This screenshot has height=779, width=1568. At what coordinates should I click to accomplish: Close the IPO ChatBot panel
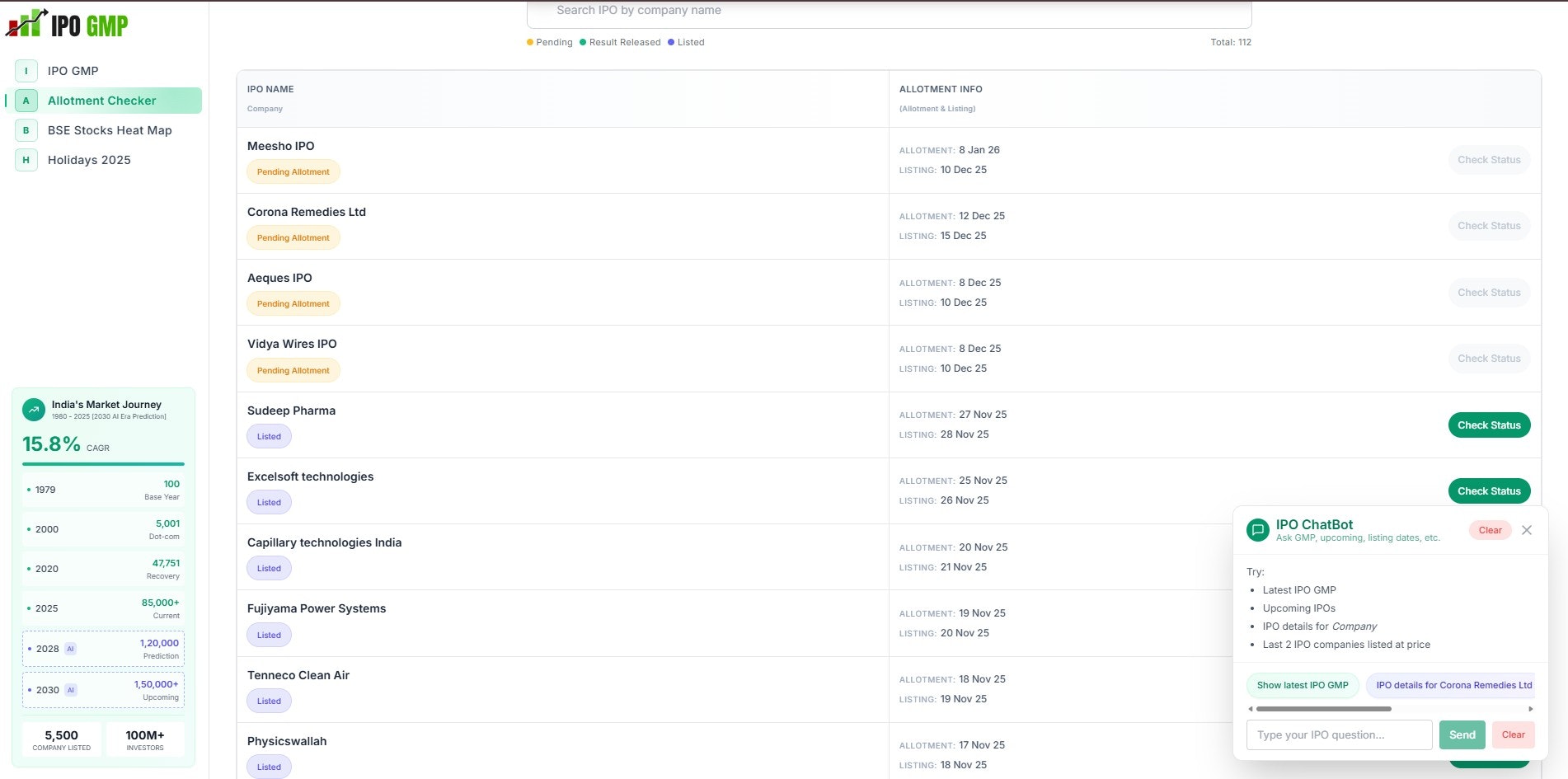1527,529
